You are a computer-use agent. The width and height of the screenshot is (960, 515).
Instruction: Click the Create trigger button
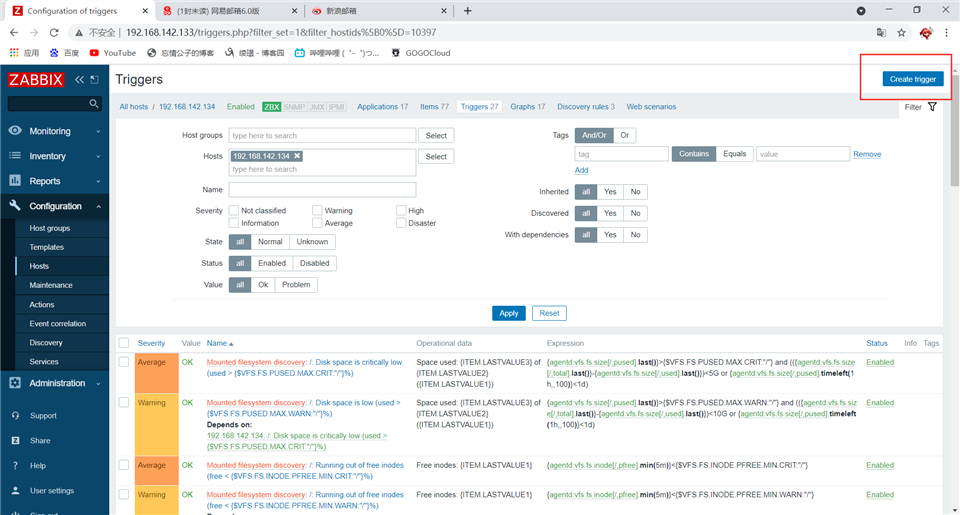point(913,79)
